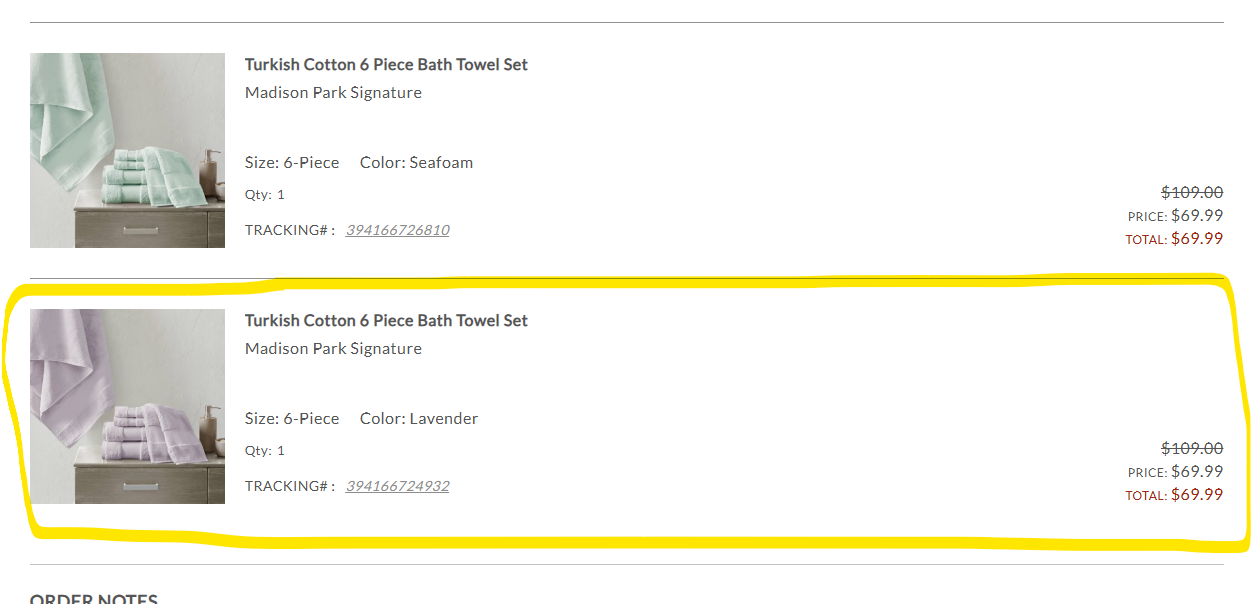
Task: Select Madison Park Signature brand on Lavender item
Action: point(333,349)
